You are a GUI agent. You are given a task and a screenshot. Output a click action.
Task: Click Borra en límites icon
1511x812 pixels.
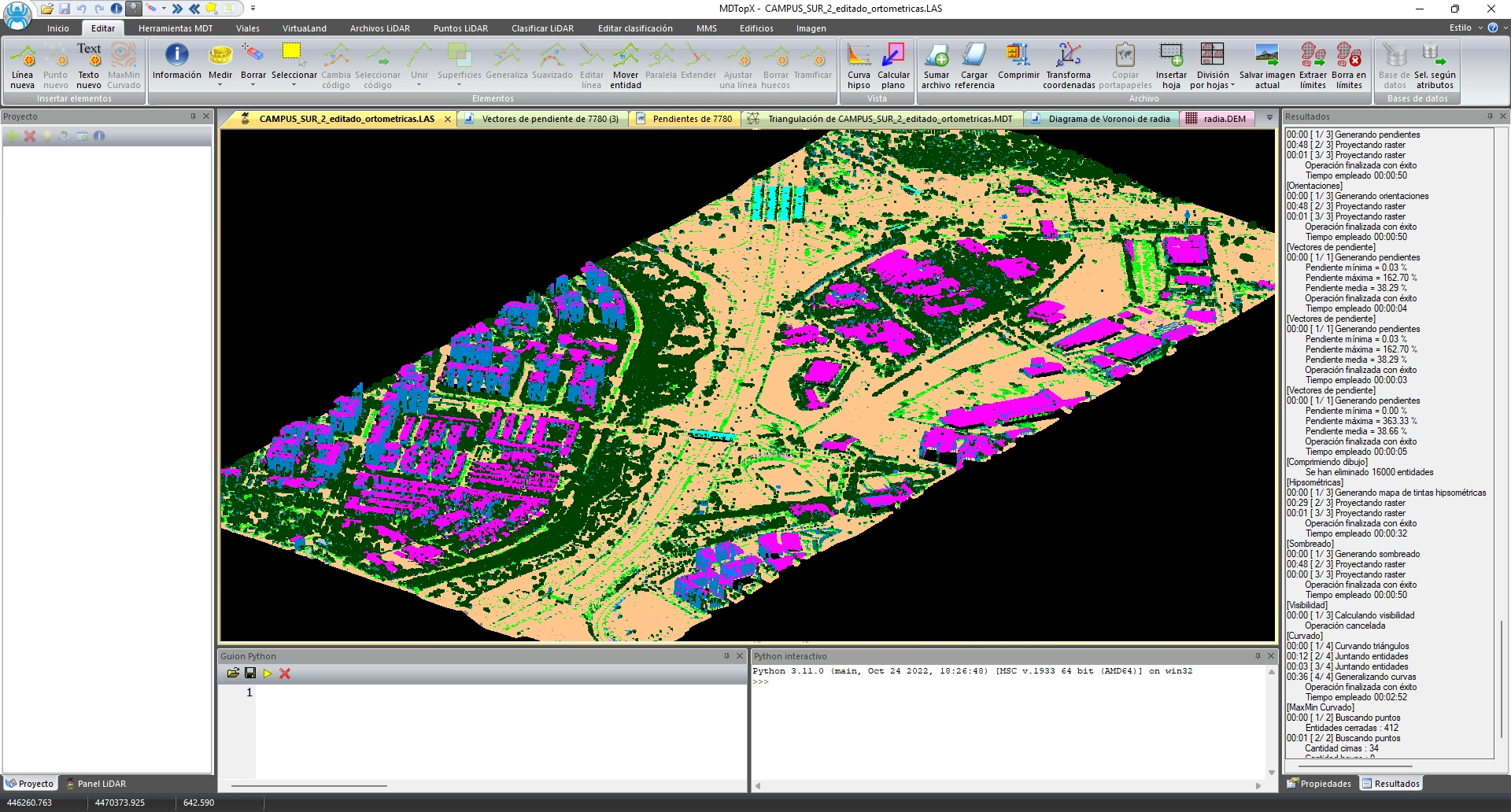1349,55
